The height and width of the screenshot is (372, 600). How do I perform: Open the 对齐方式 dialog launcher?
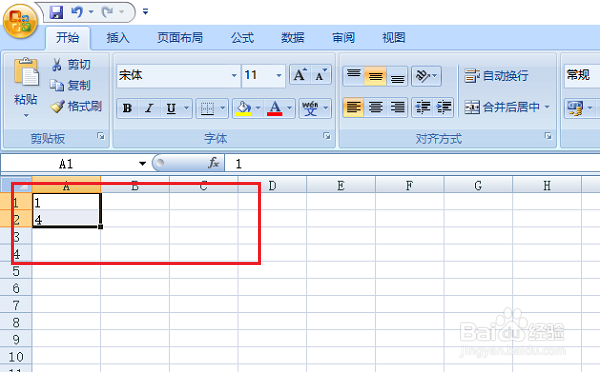(x=548, y=136)
